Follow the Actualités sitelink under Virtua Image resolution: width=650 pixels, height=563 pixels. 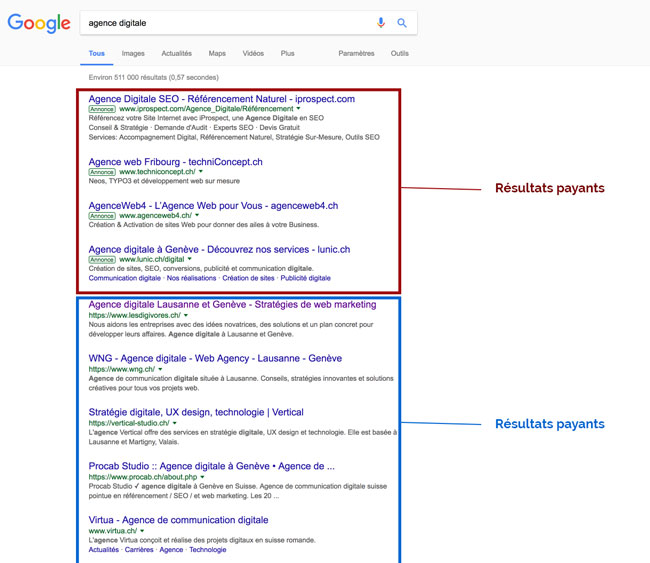coord(104,550)
